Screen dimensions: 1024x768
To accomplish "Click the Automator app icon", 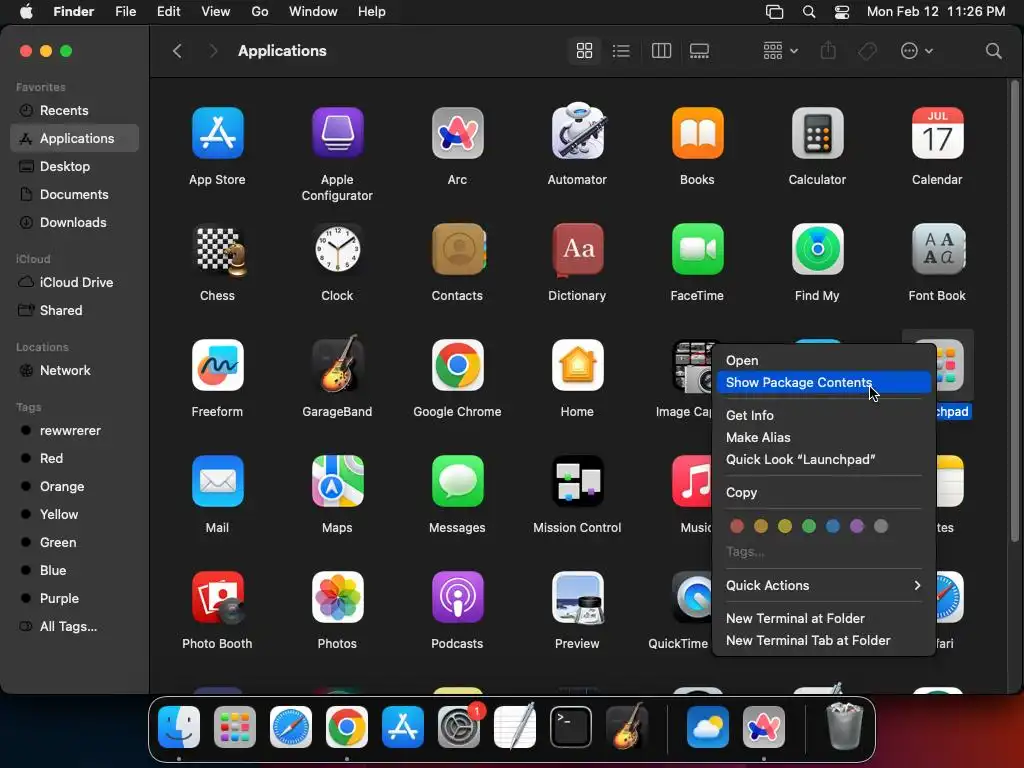I will tap(577, 132).
